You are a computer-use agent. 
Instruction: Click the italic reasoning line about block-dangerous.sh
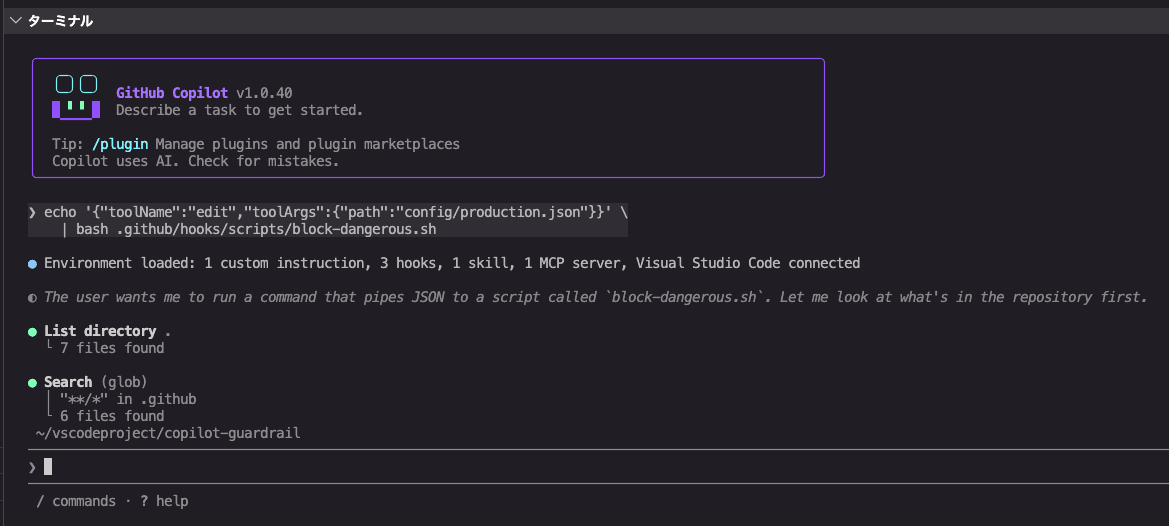click(x=595, y=297)
